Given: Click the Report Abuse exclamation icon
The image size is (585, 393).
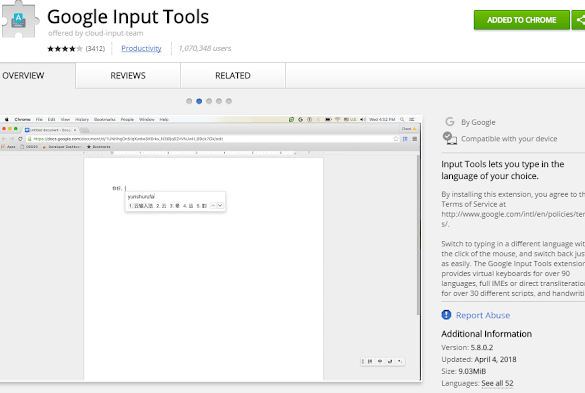Looking at the screenshot, I should (446, 315).
